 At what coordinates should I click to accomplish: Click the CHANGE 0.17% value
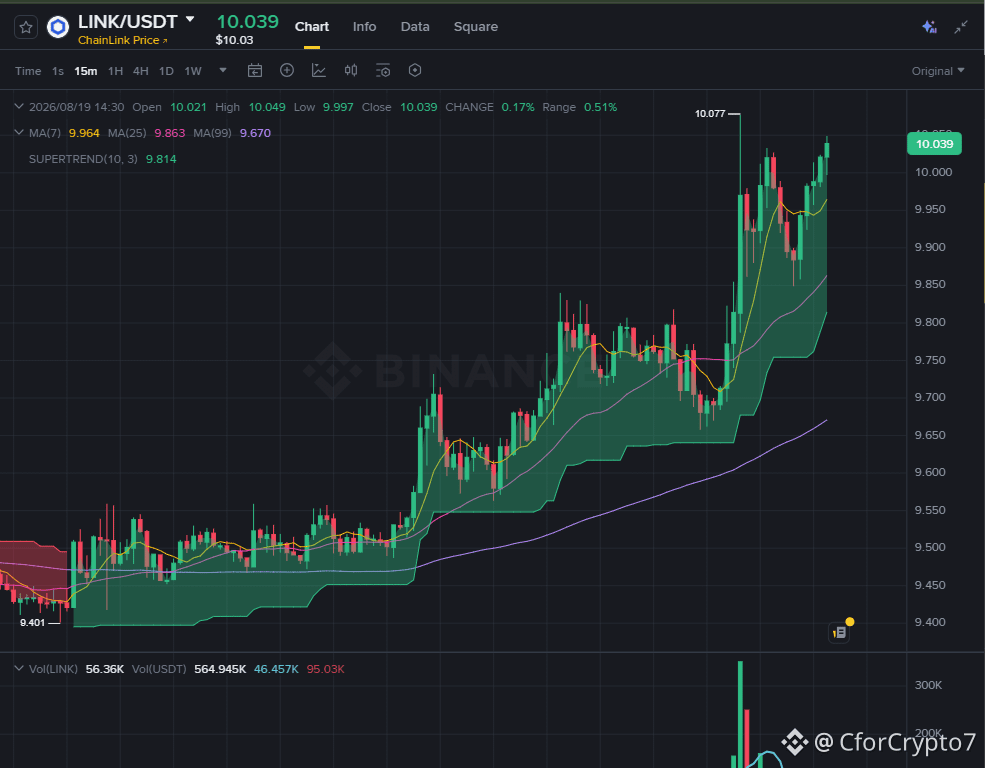(518, 107)
